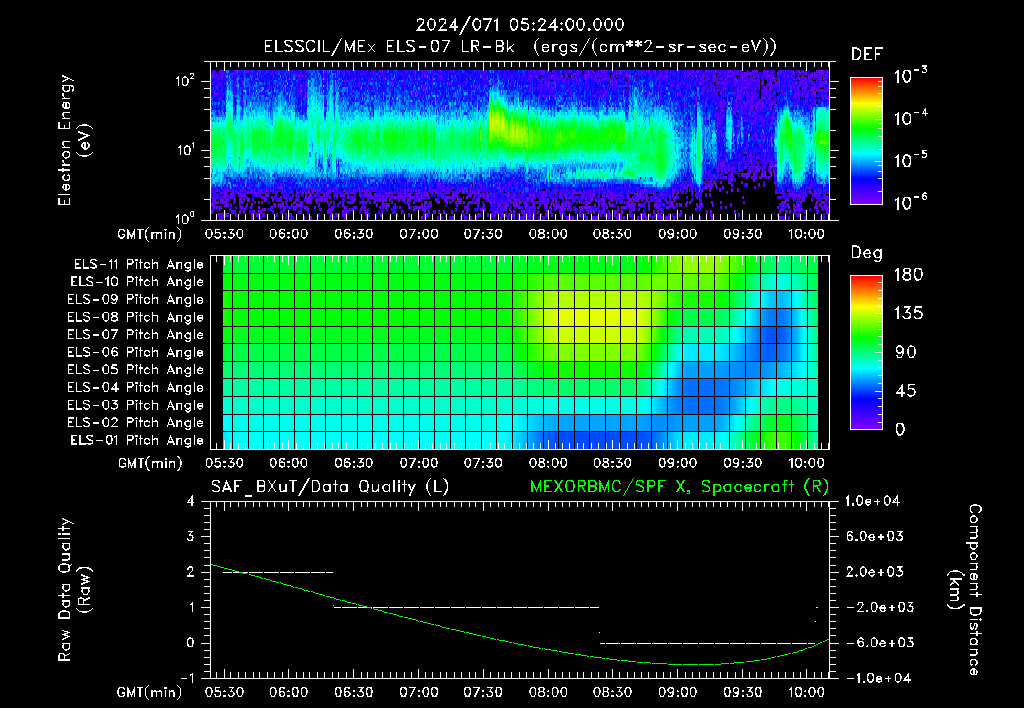Click the SAF_BXuT/Data Quality (L) legend

(x=330, y=487)
